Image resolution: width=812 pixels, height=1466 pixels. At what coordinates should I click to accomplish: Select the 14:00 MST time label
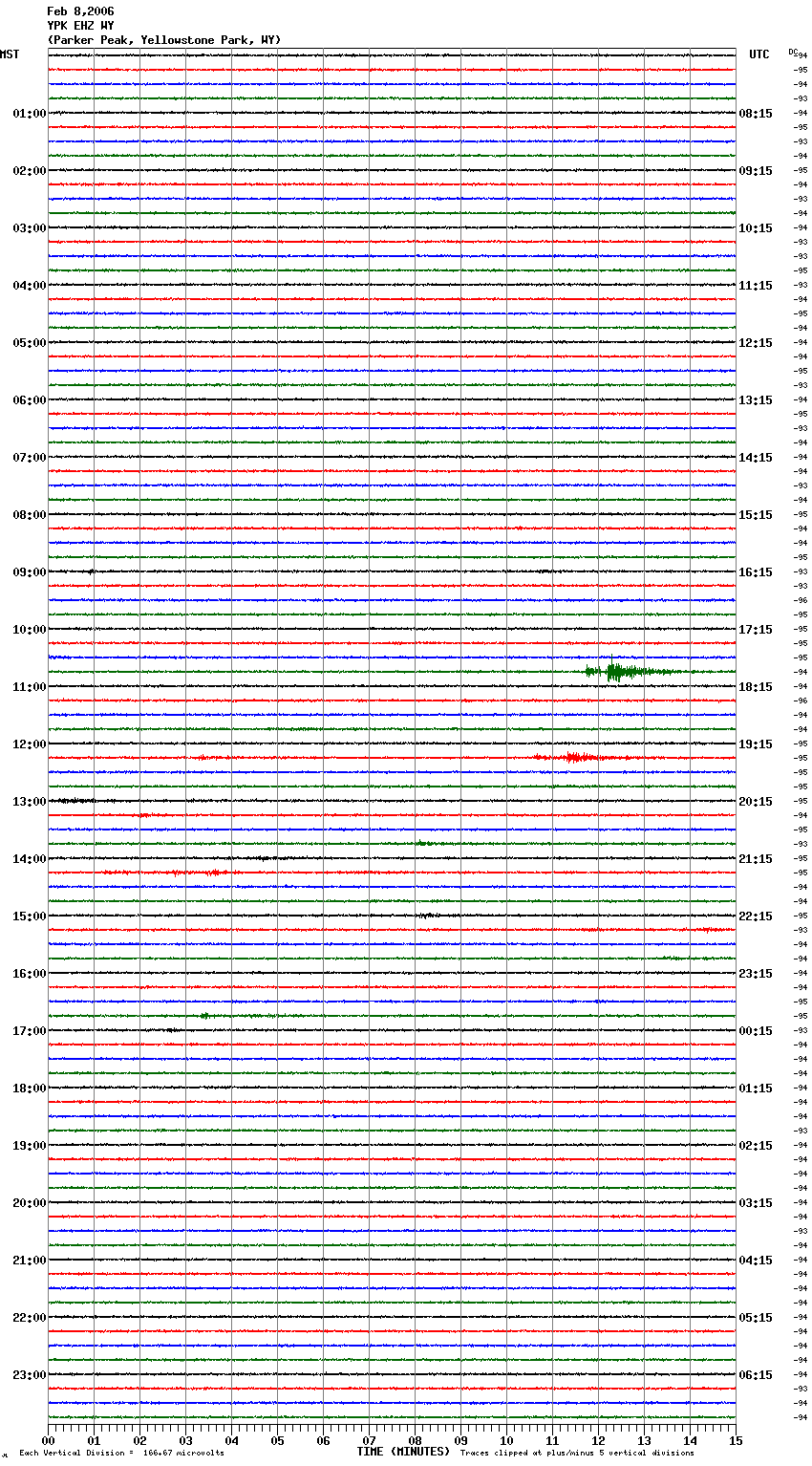coord(30,859)
